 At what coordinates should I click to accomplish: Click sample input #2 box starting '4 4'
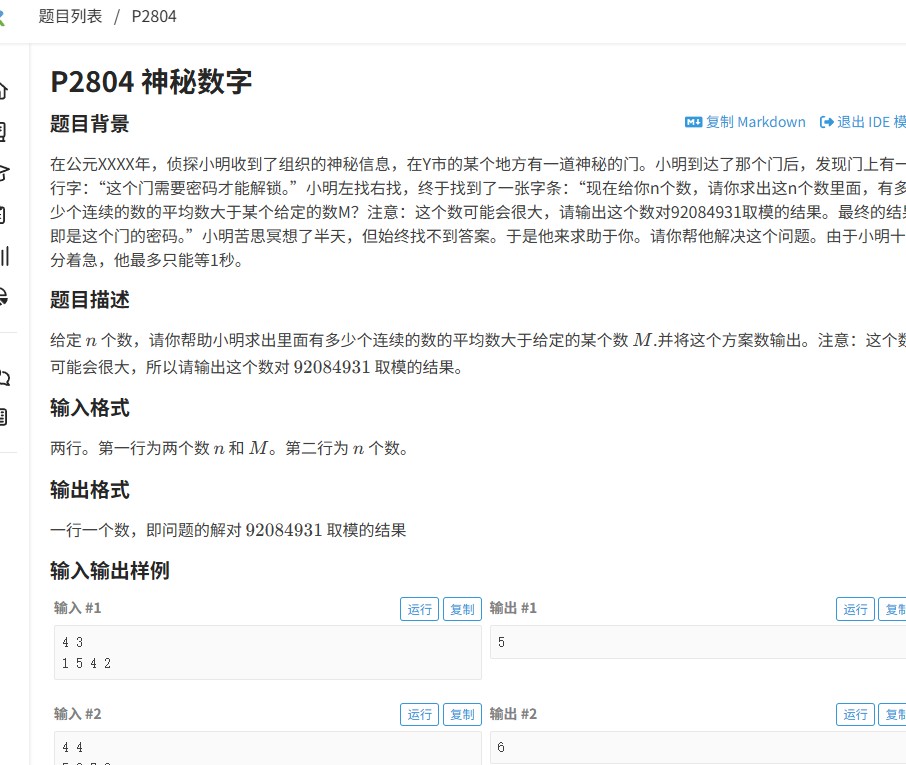click(x=268, y=748)
